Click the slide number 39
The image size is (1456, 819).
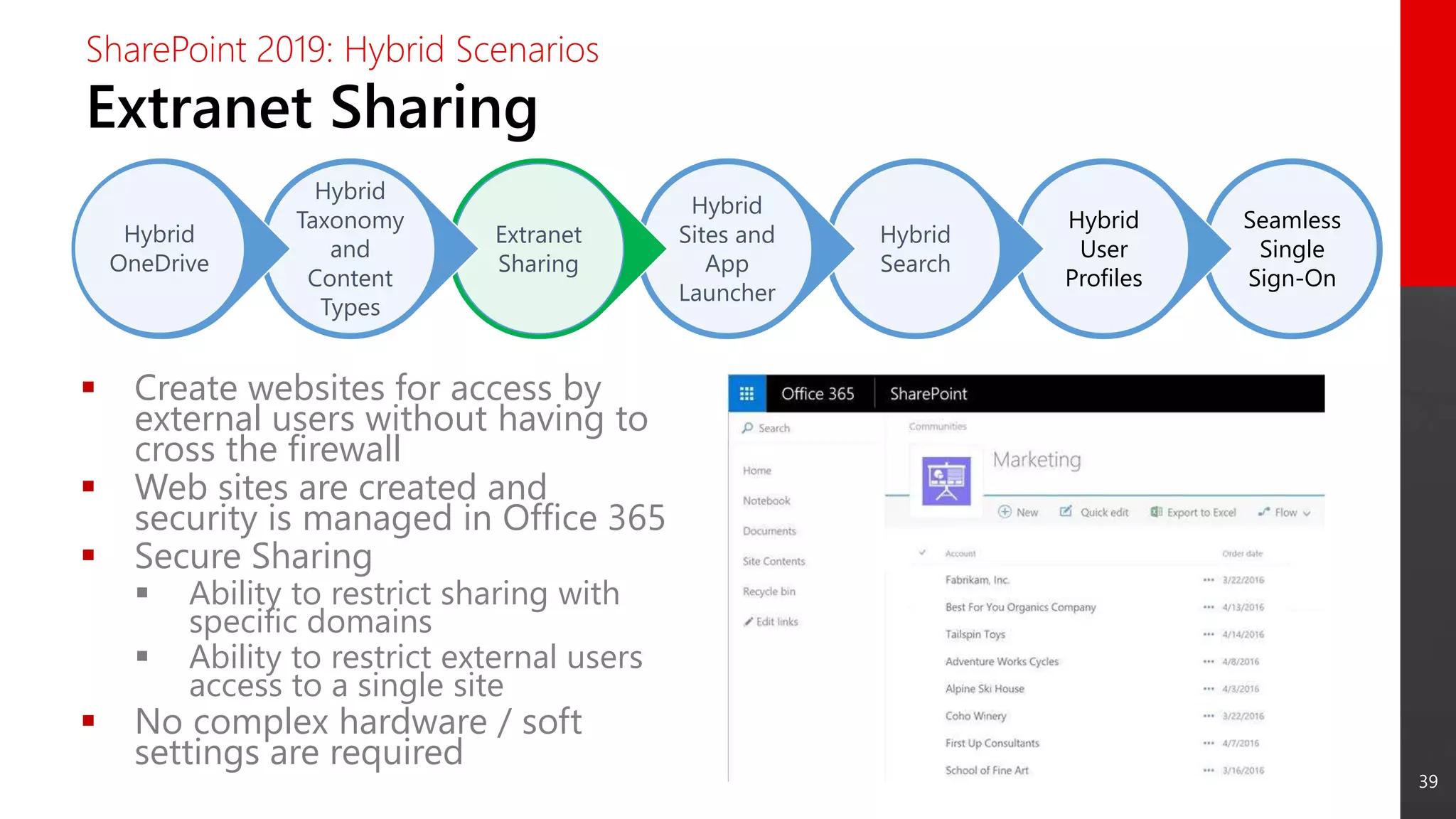pos(1428,781)
